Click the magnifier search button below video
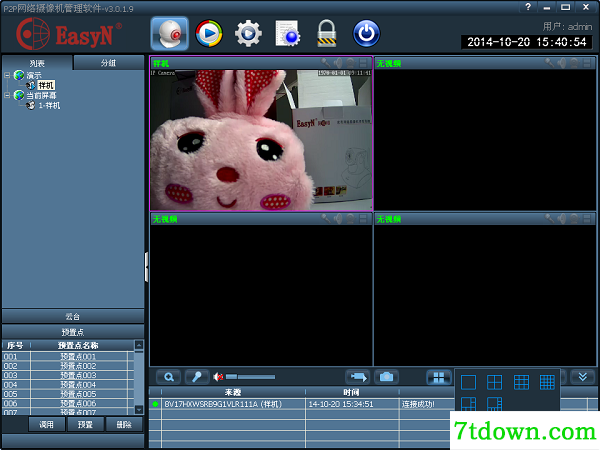The height and width of the screenshot is (450, 600). coord(169,377)
